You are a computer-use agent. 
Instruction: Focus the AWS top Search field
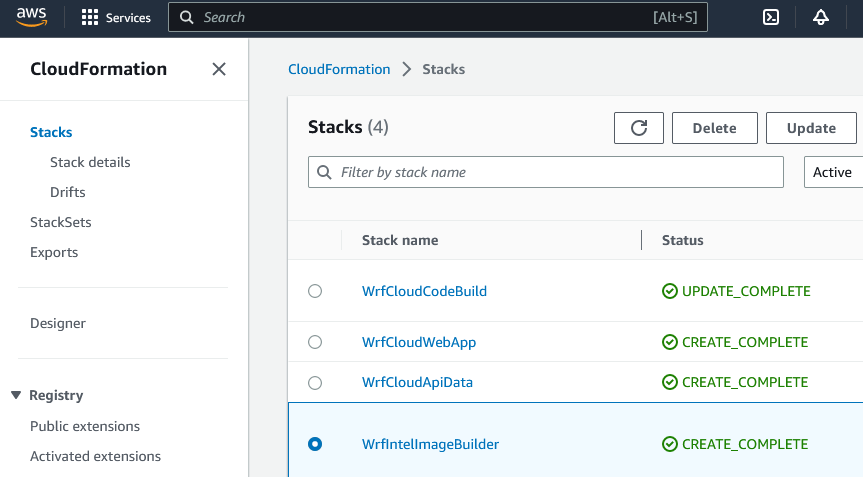438,18
